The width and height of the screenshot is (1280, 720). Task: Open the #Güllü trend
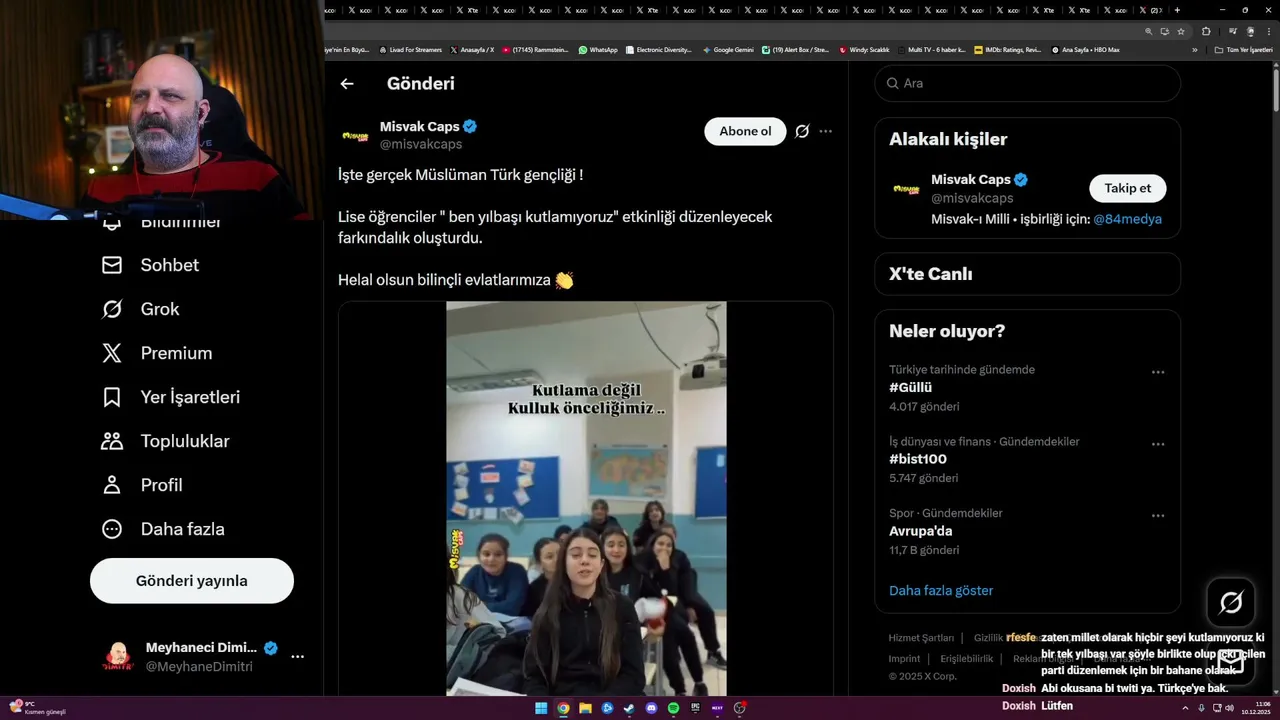click(x=910, y=387)
